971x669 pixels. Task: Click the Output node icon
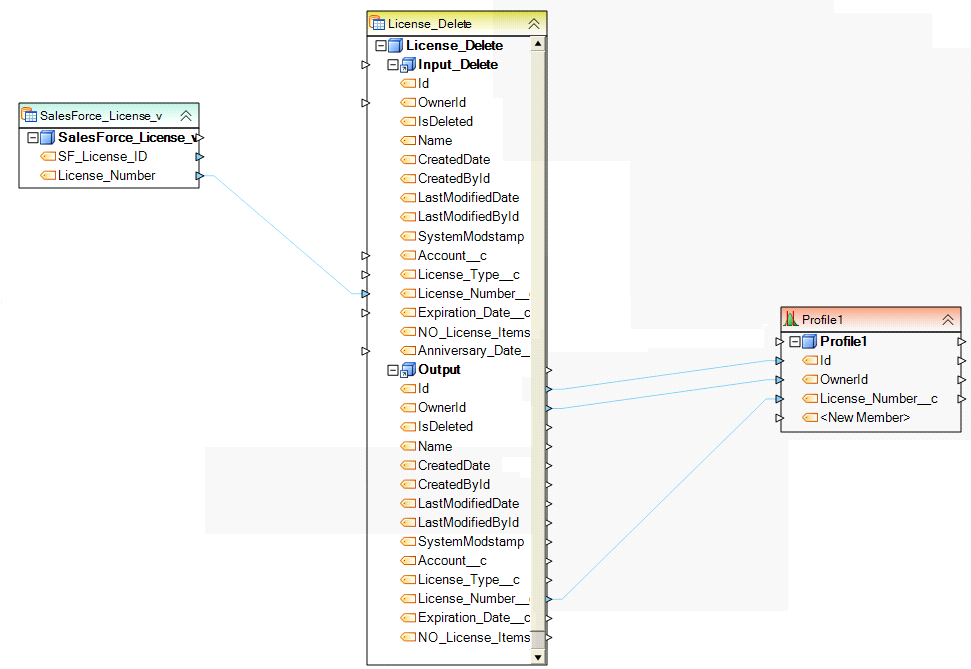point(408,370)
